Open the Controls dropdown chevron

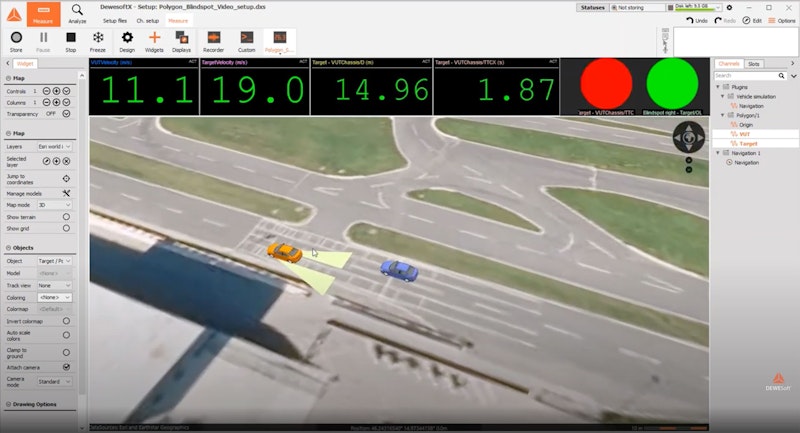[x=66, y=91]
